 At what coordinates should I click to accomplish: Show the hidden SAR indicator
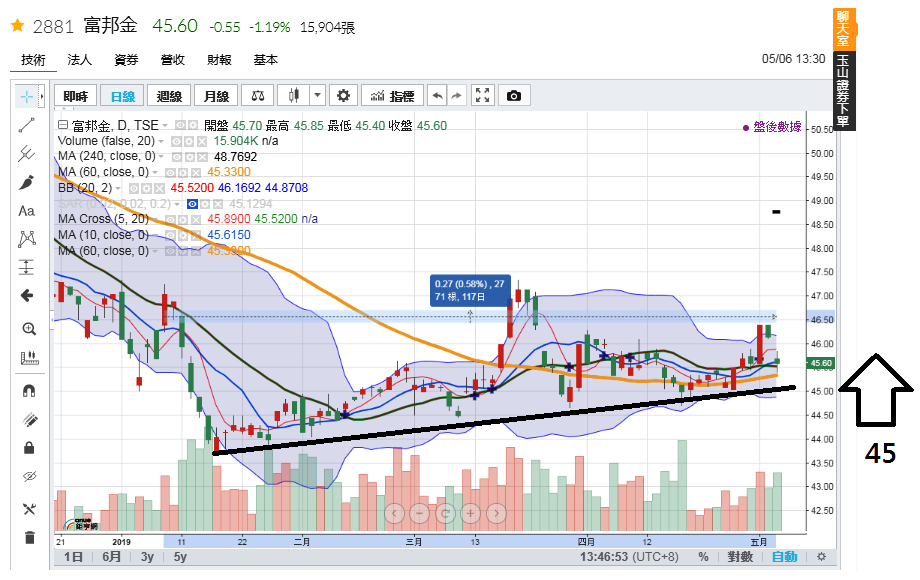click(x=192, y=204)
